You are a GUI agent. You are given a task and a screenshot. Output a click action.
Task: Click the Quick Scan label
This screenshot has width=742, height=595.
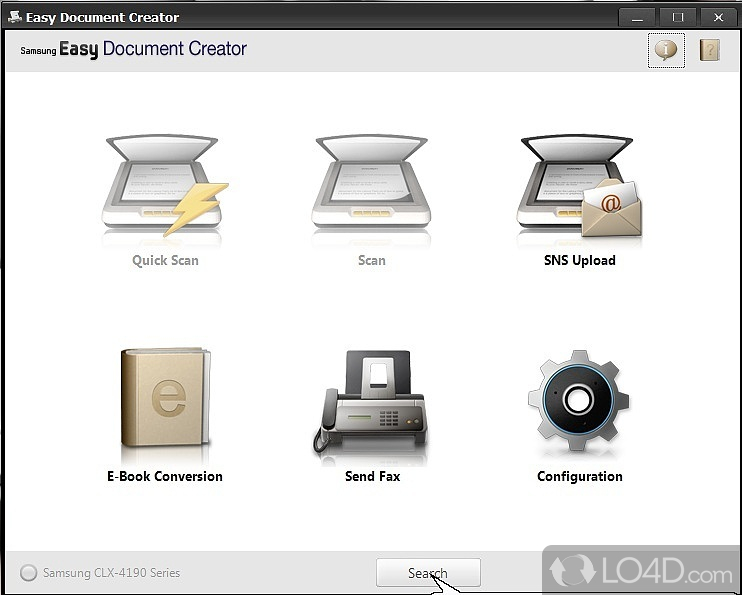click(165, 260)
